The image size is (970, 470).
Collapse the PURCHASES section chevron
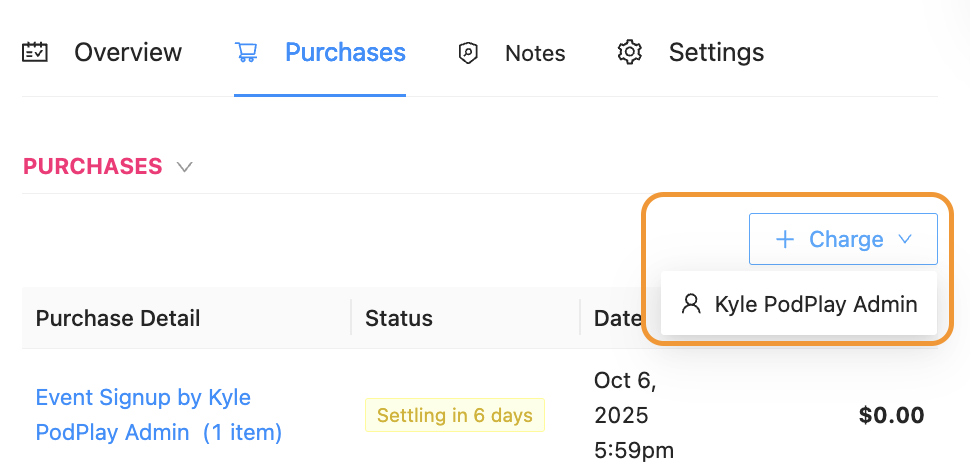pyautogui.click(x=184, y=167)
